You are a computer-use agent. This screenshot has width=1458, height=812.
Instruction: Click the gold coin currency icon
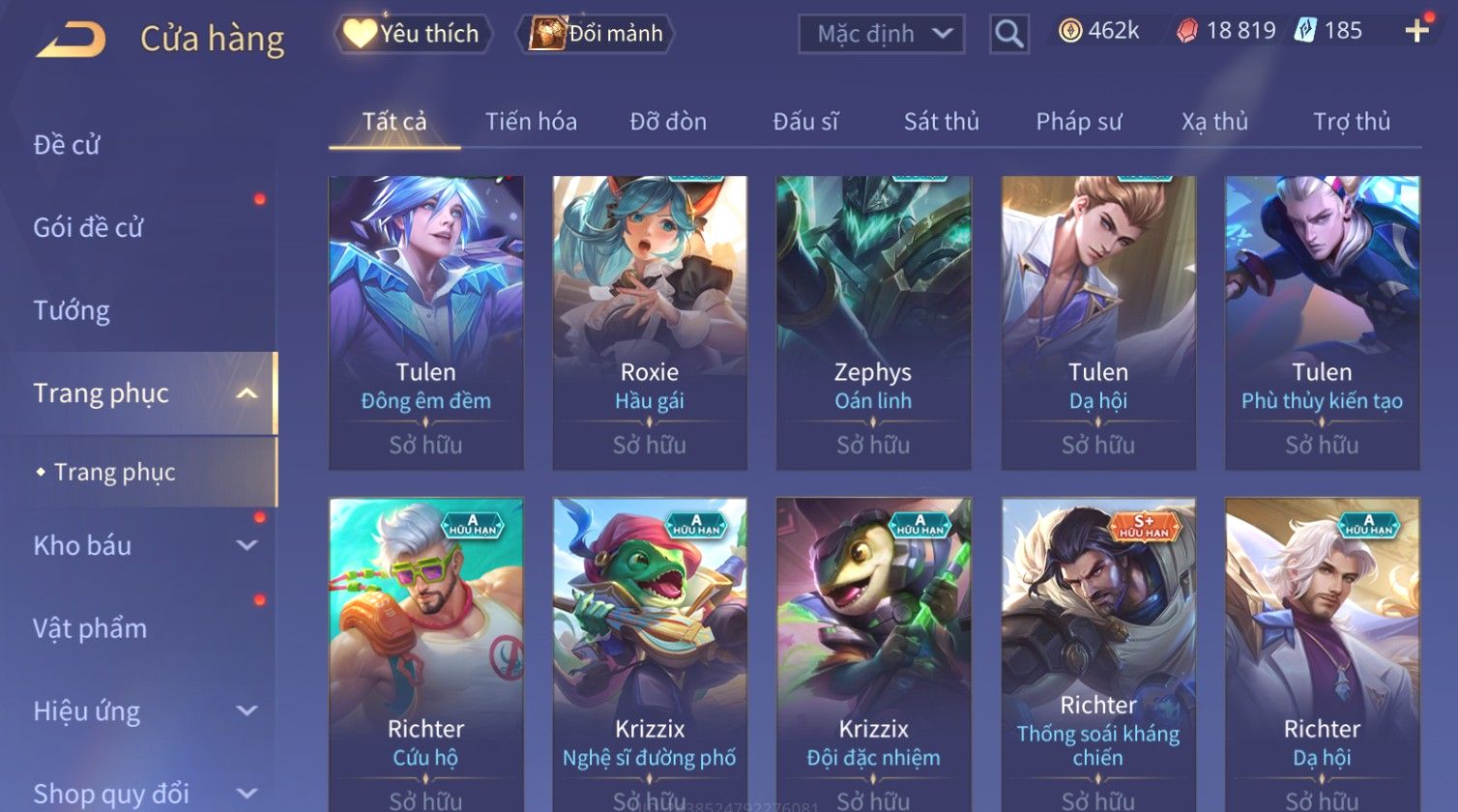pyautogui.click(x=1069, y=31)
